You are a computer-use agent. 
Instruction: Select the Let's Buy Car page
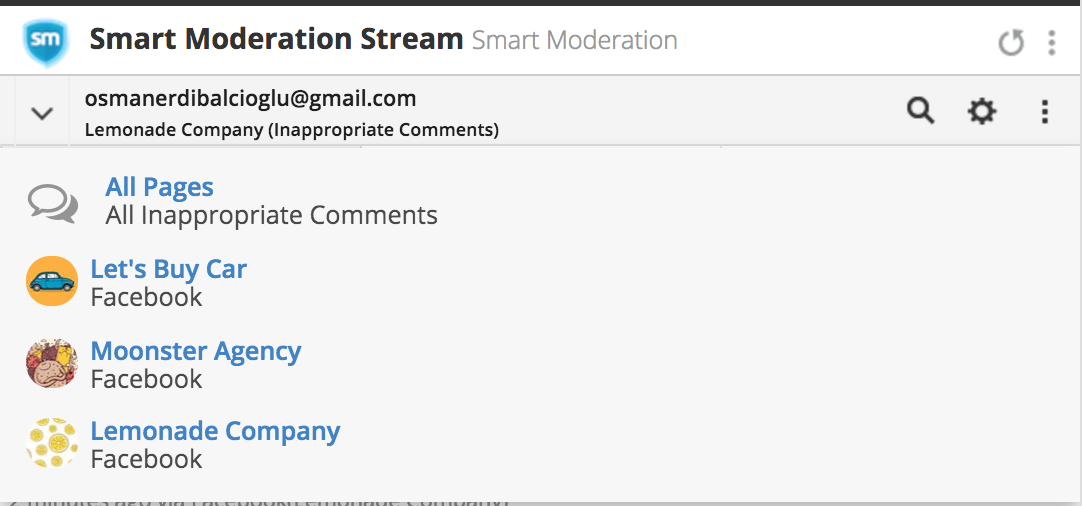click(168, 269)
